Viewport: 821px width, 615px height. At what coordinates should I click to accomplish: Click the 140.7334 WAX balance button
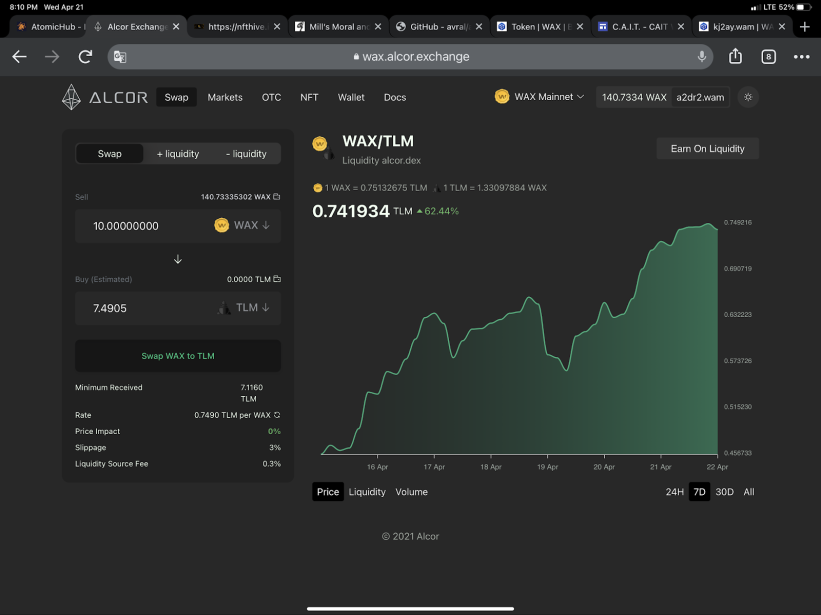(x=634, y=97)
